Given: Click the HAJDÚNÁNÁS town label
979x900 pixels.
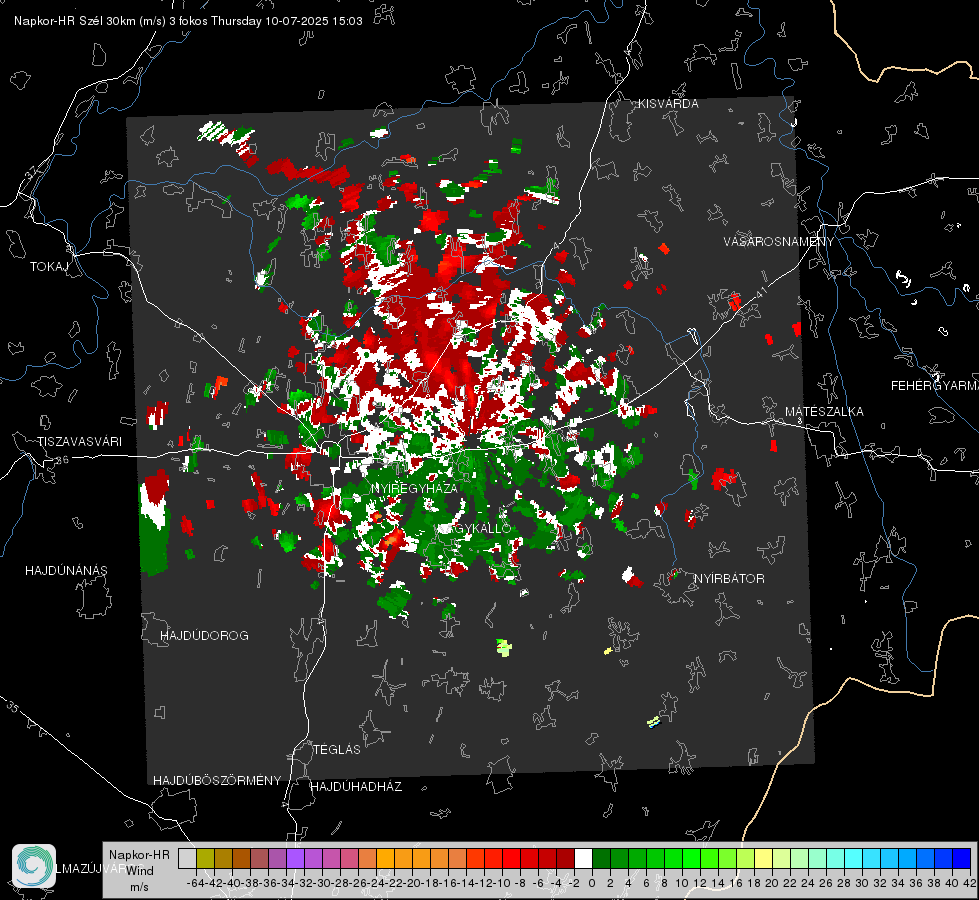Looking at the screenshot, I should click(66, 570).
